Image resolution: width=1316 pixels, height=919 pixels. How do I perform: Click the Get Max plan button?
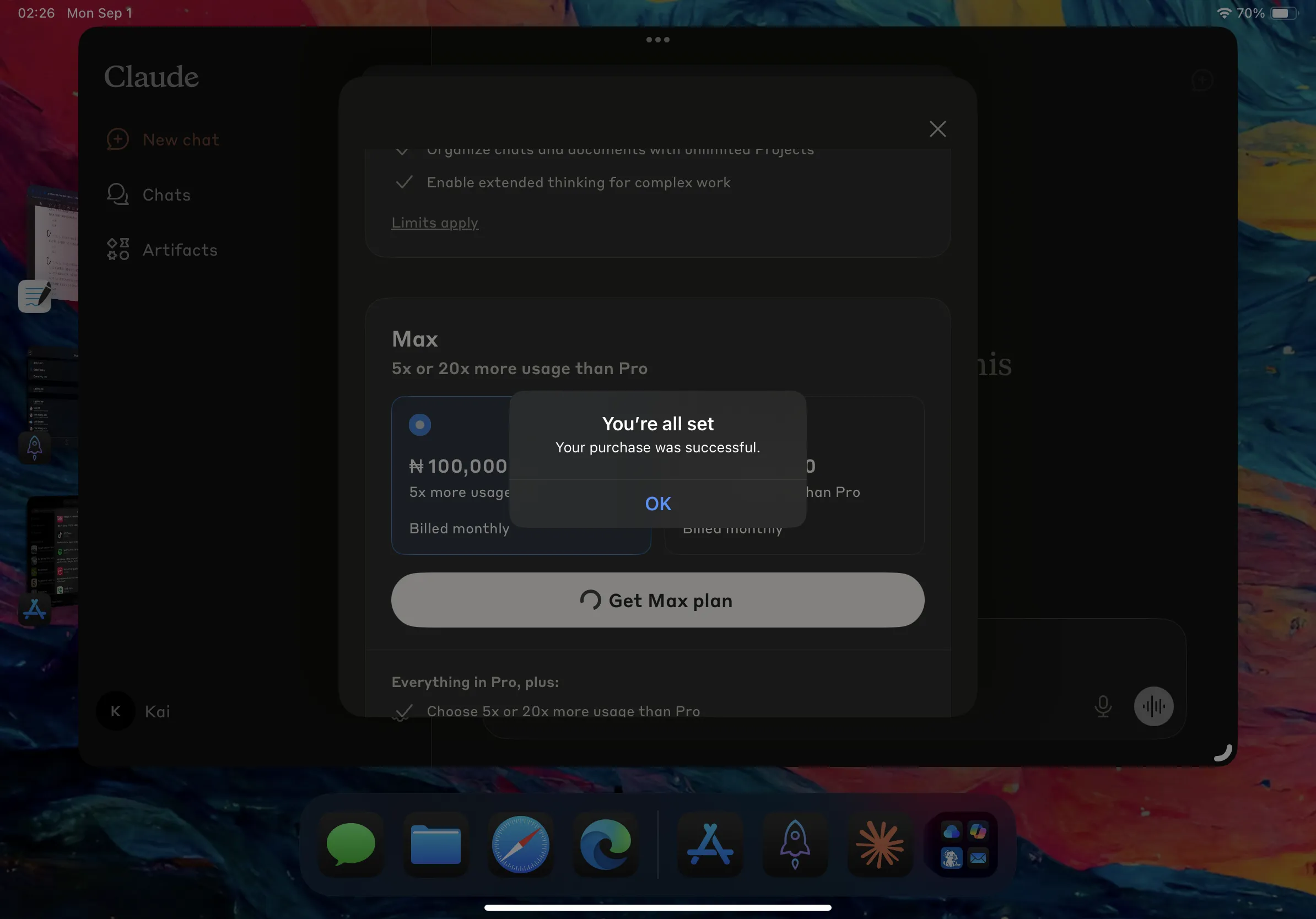tap(657, 600)
